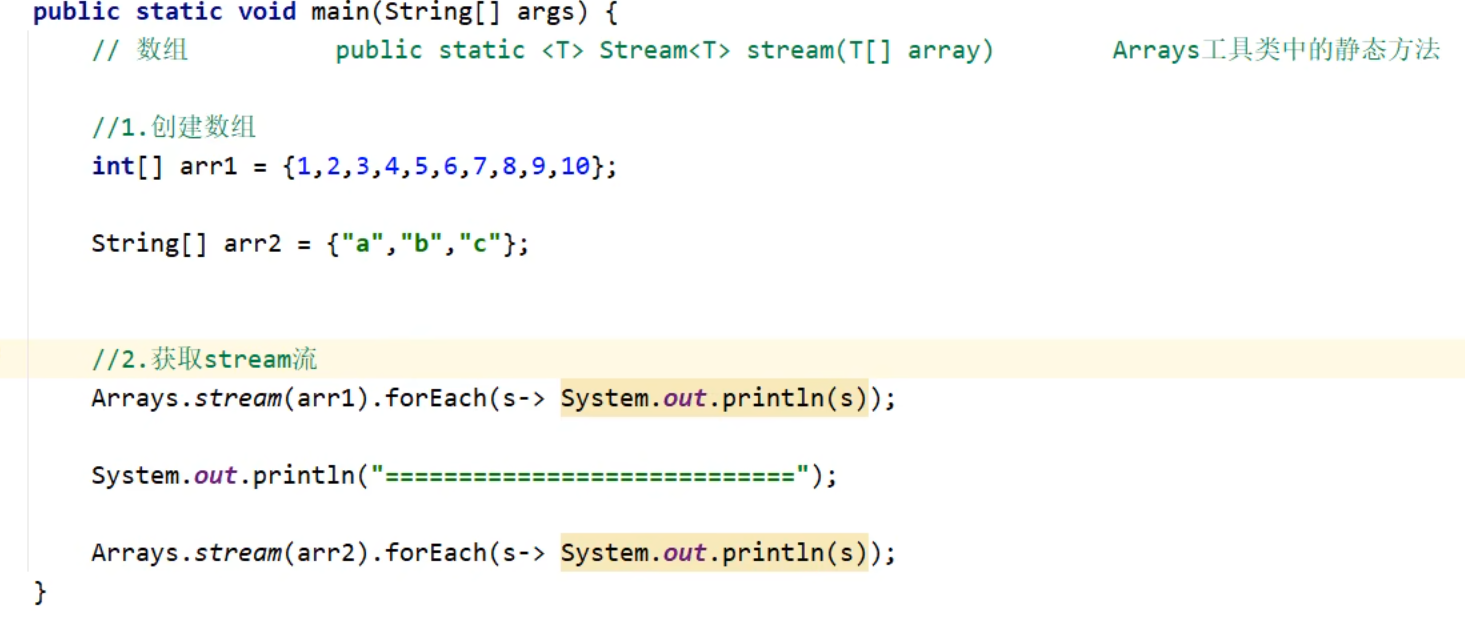Viewport: 1465px width, 619px height.
Task: Click the int keyword before arr1
Action: click(112, 166)
